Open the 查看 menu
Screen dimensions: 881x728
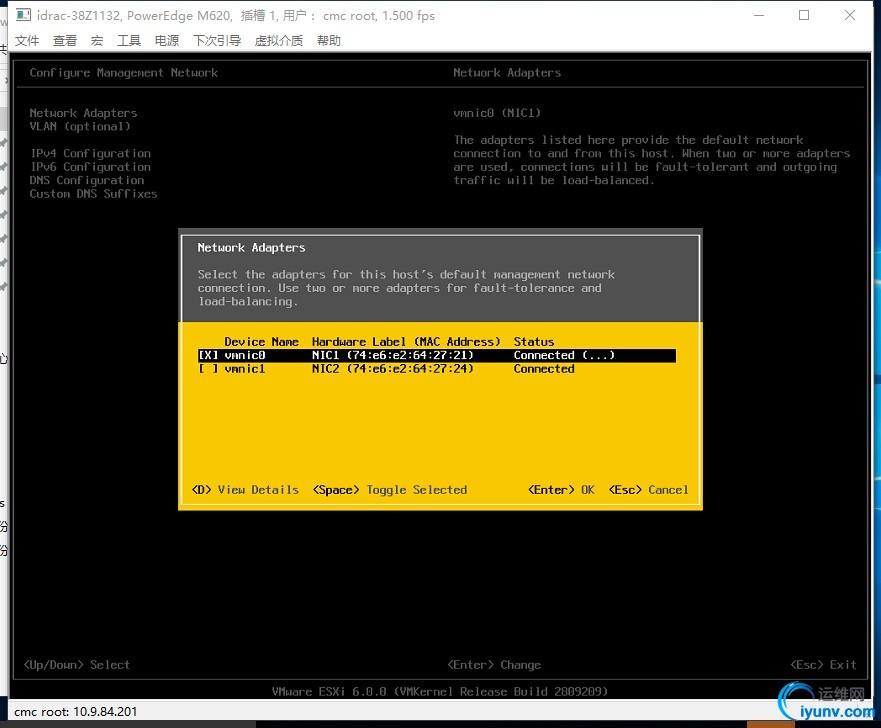point(65,40)
